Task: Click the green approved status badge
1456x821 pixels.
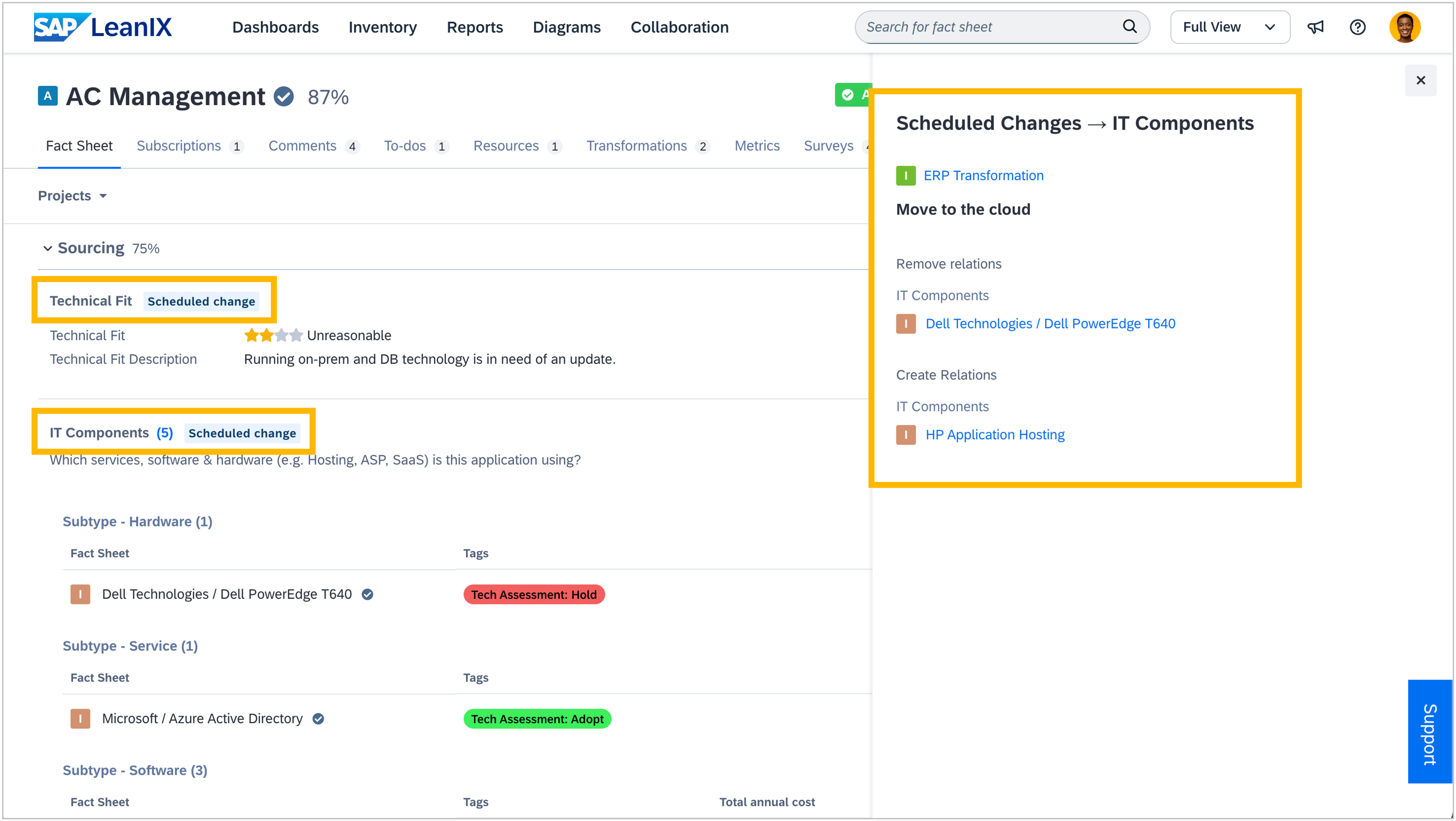Action: pos(853,95)
